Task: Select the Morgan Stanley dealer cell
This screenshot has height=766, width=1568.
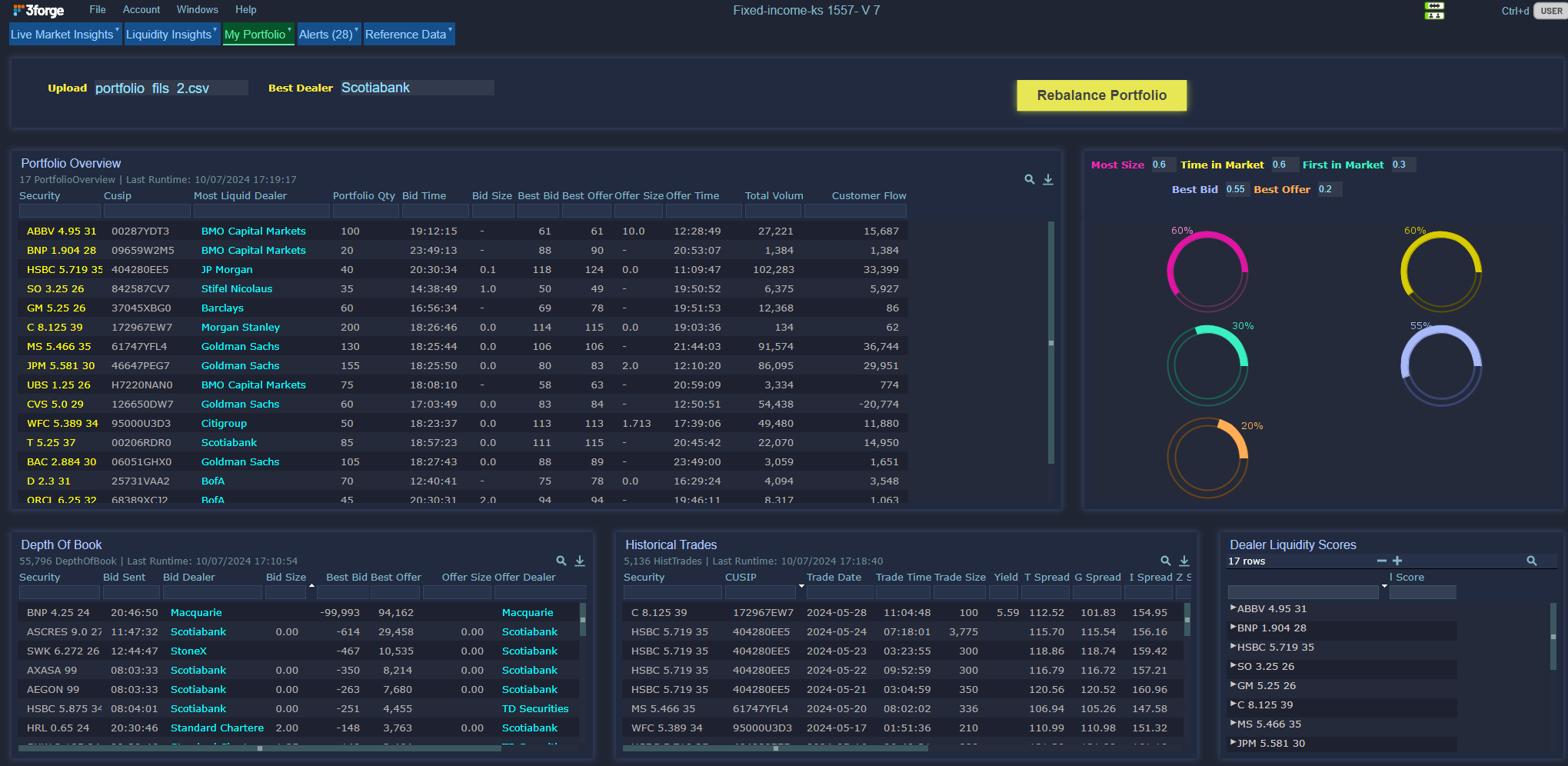Action: click(x=241, y=327)
